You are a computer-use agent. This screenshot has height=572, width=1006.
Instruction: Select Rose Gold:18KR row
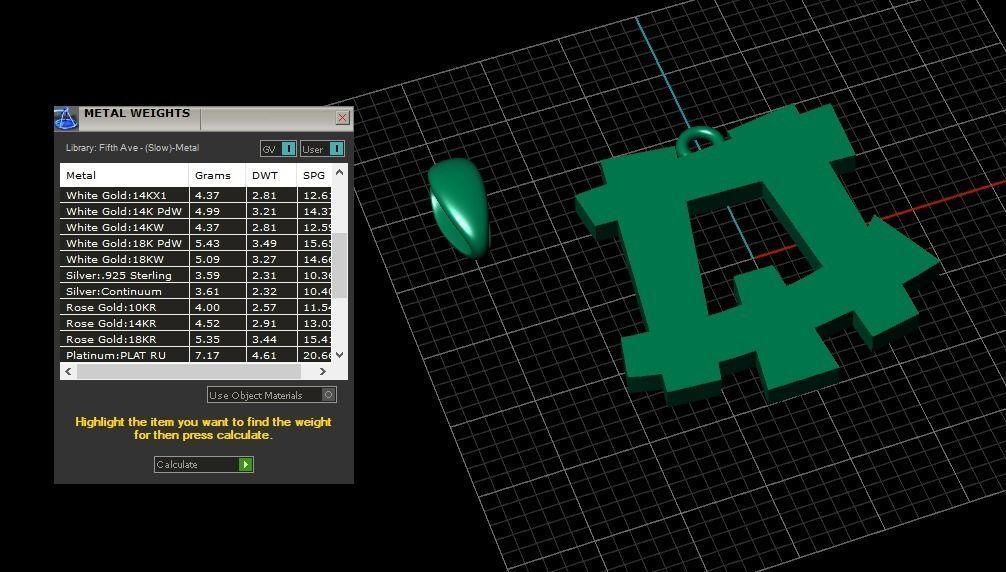coord(196,339)
